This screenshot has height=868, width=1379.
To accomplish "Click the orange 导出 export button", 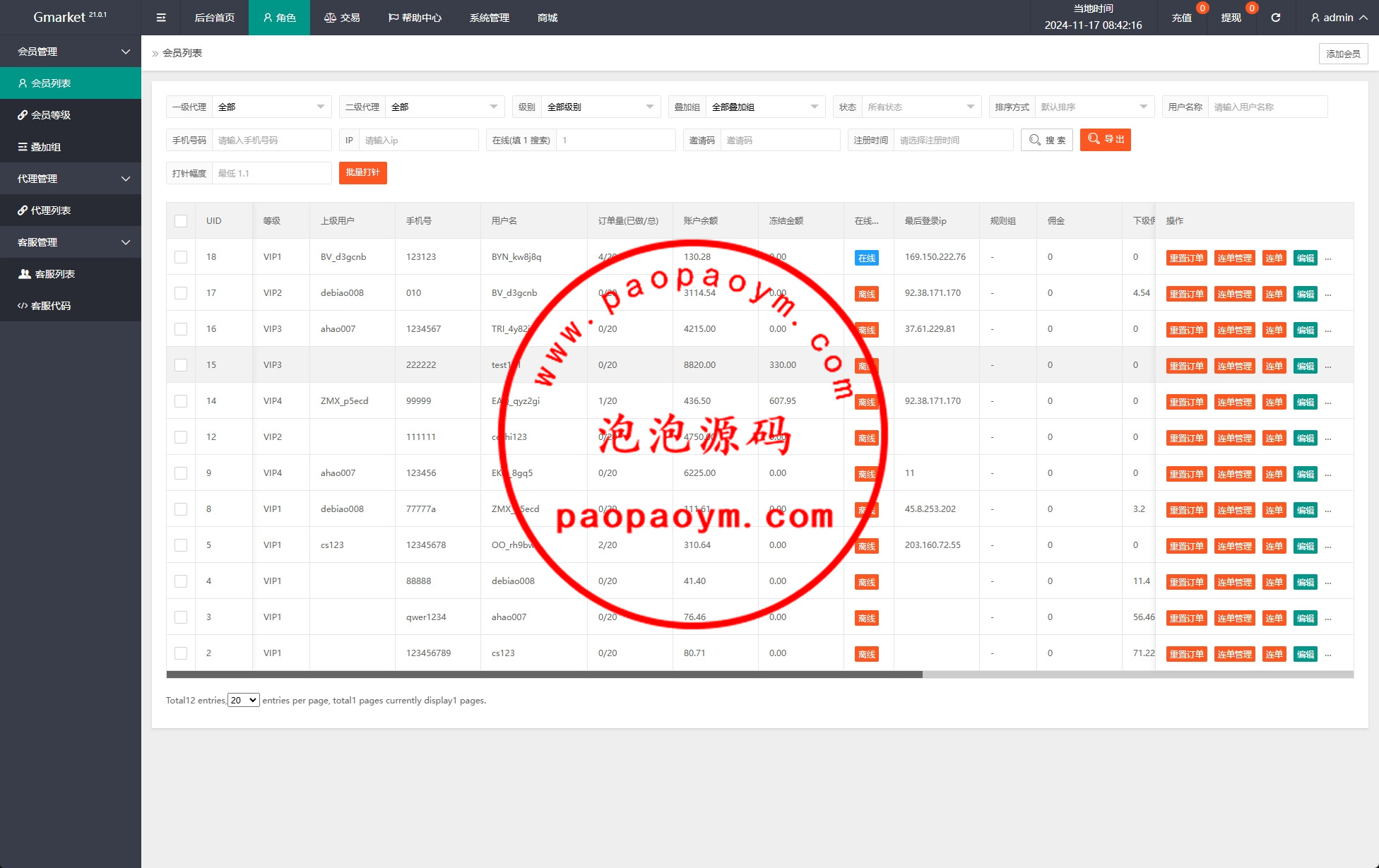I will click(x=1106, y=140).
